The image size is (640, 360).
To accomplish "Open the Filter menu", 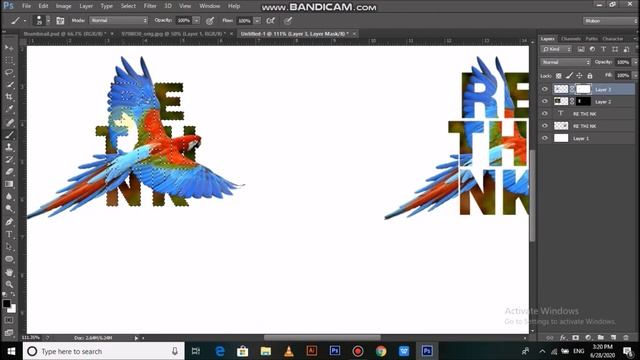I will click(150, 6).
